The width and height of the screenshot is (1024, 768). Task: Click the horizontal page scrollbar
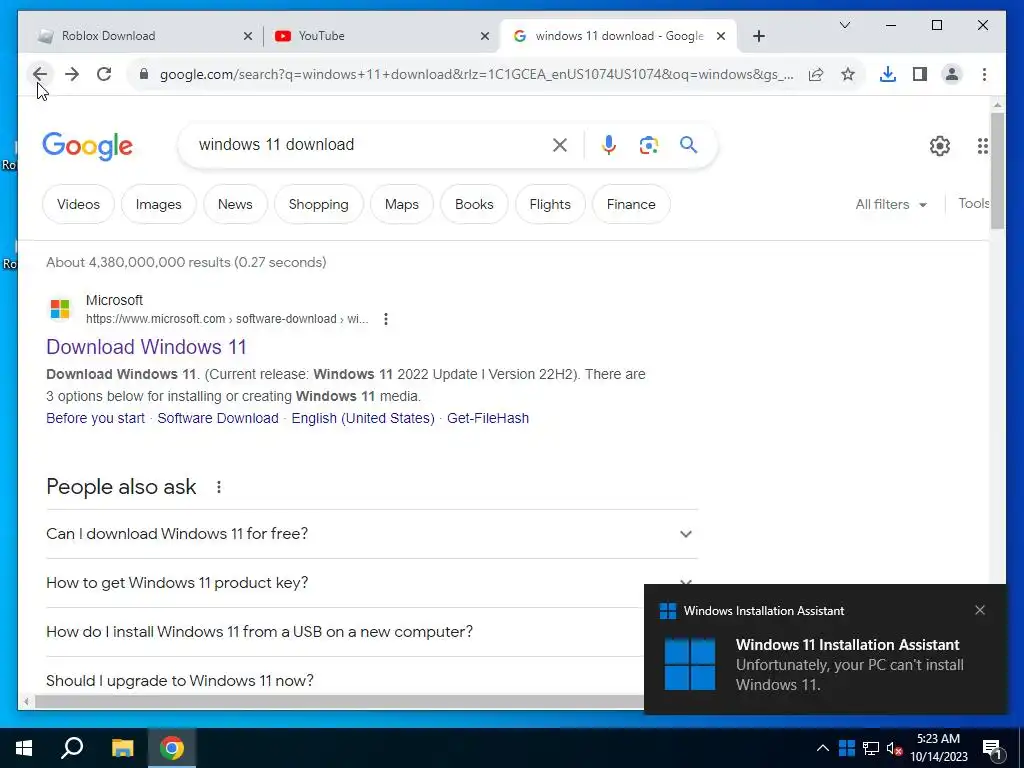340,702
